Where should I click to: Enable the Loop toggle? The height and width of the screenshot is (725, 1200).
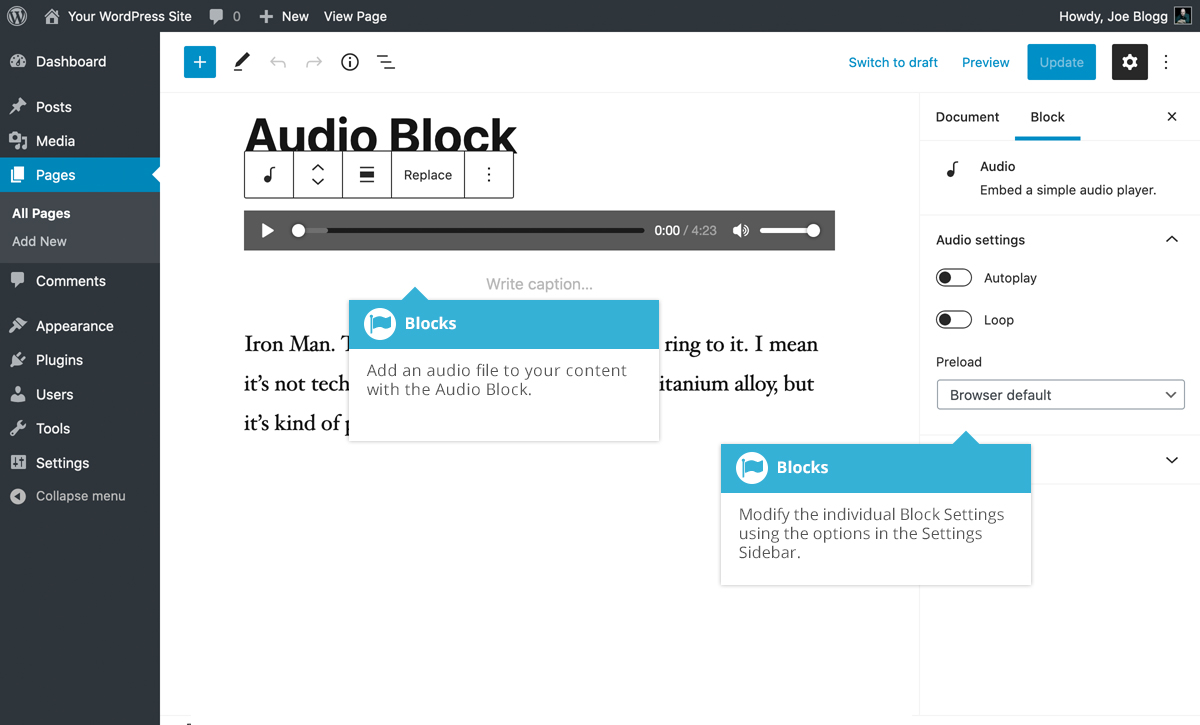click(953, 319)
